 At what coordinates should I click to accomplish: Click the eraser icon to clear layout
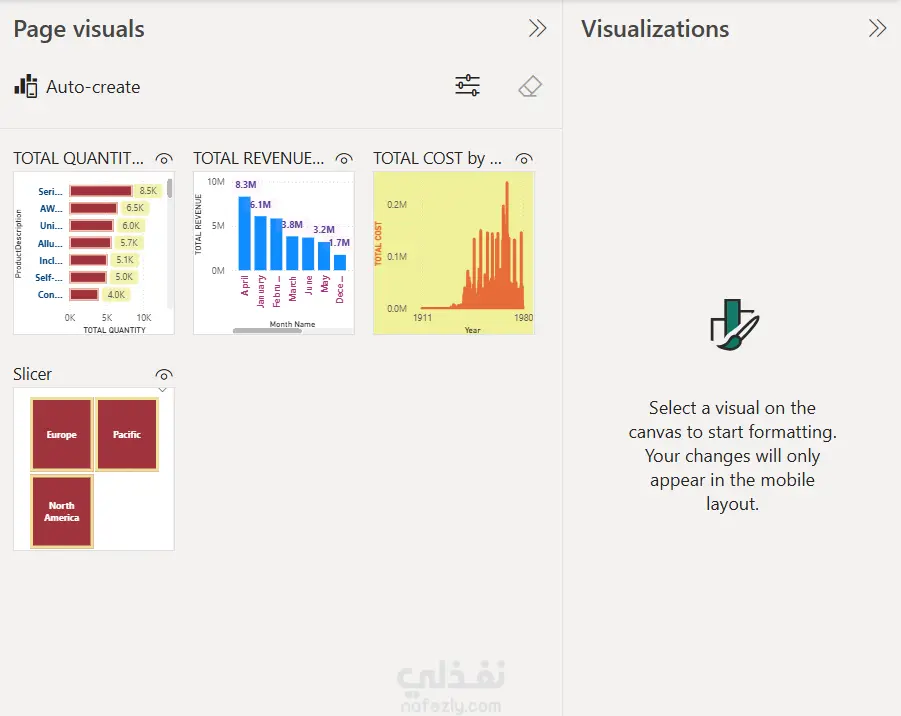pyautogui.click(x=530, y=87)
